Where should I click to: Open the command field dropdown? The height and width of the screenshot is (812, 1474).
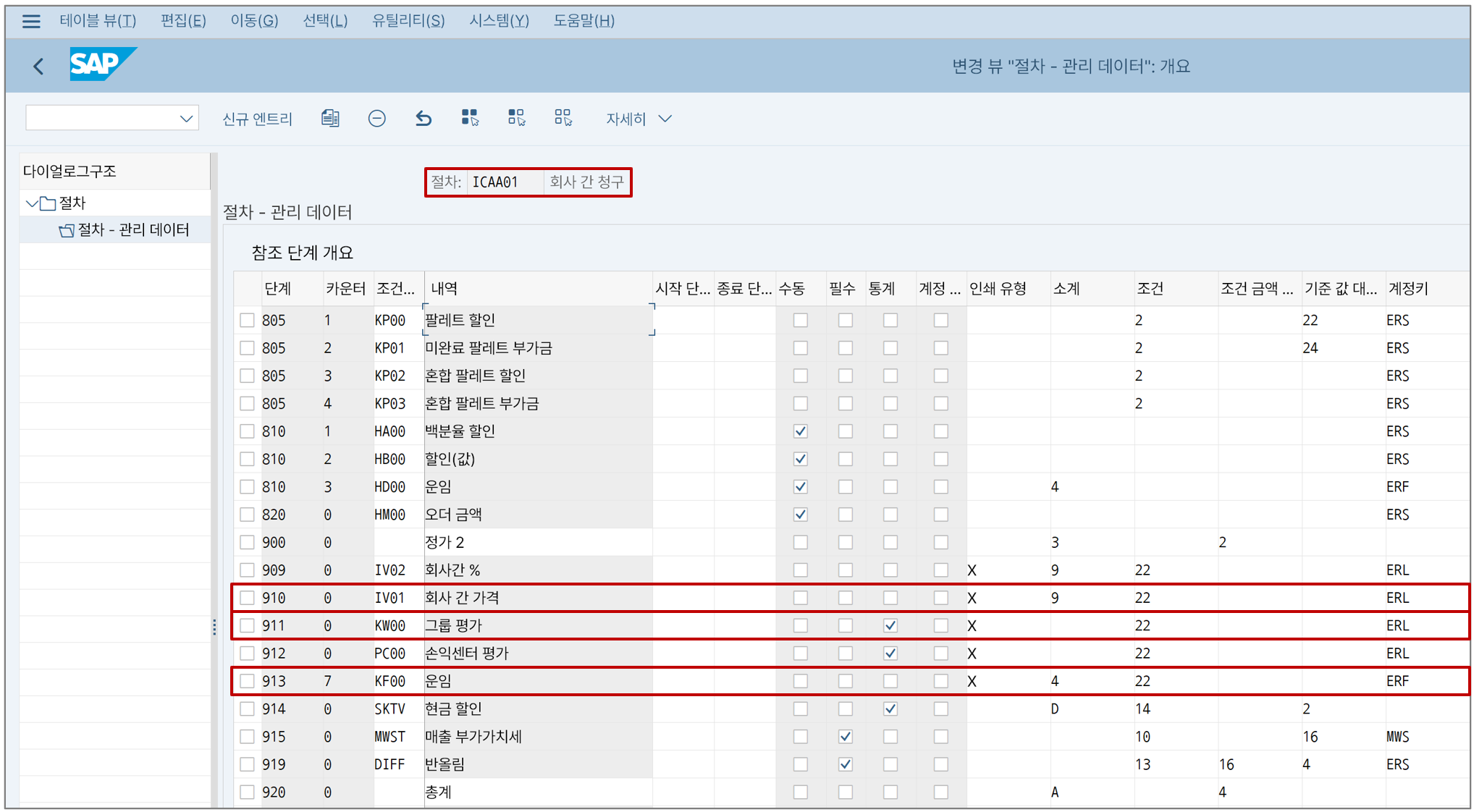pos(186,119)
